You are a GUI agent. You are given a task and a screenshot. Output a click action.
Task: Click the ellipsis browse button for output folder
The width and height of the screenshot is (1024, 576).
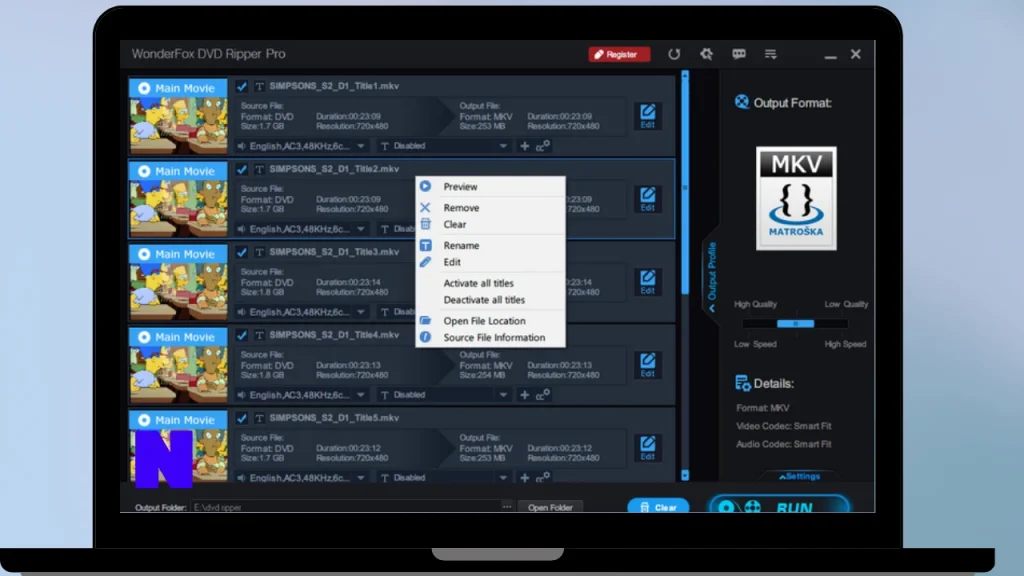point(507,507)
